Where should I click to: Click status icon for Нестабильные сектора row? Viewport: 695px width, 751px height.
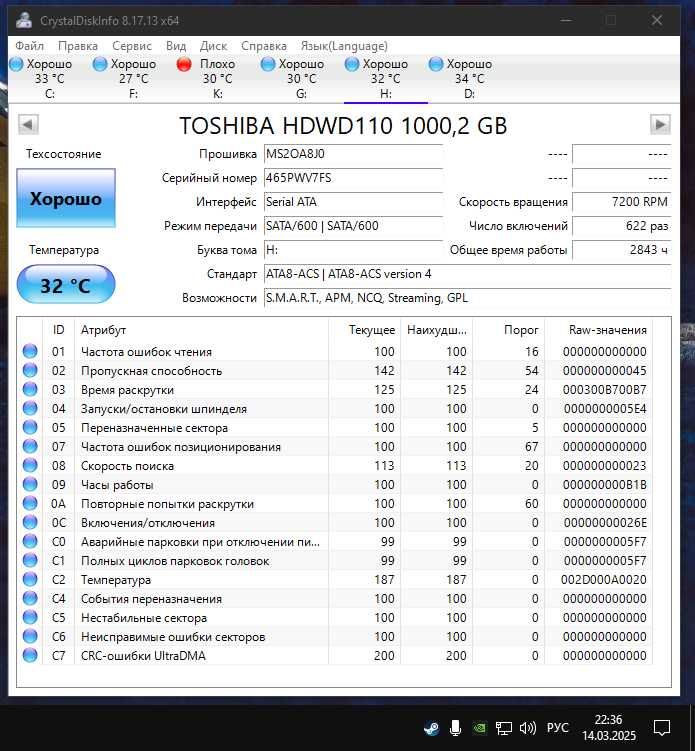[x=30, y=617]
